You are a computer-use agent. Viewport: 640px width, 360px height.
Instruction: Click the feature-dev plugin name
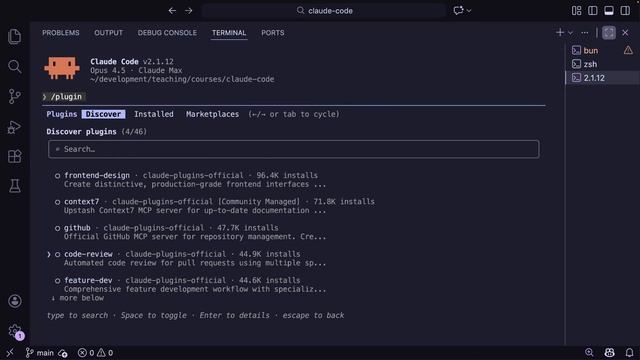click(88, 280)
